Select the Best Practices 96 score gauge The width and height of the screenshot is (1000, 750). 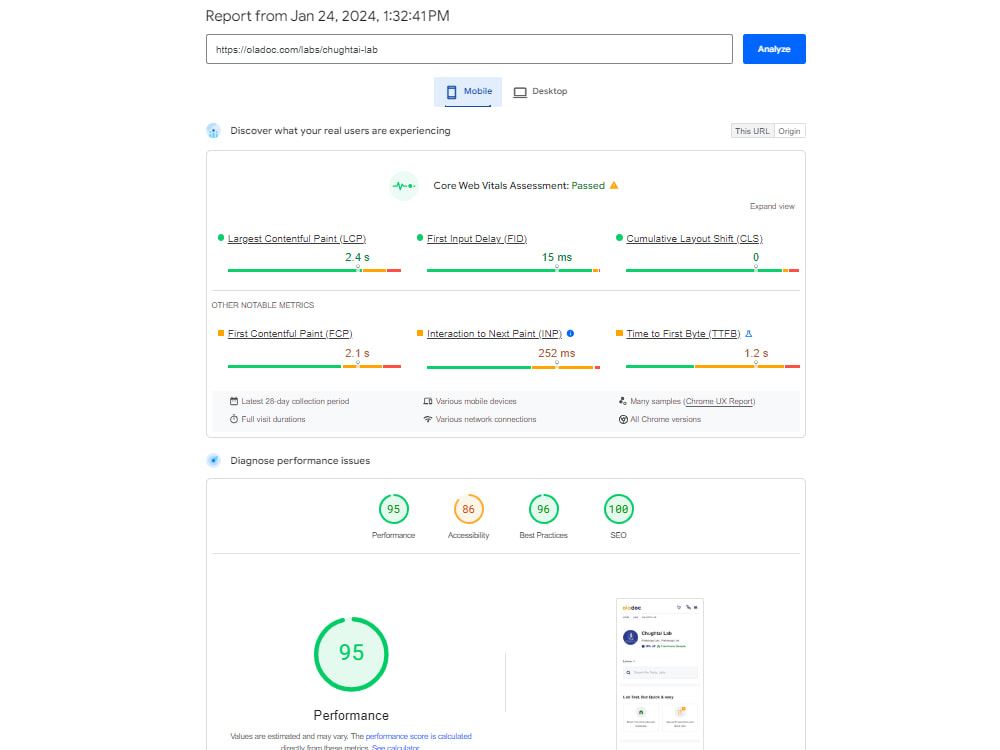pyautogui.click(x=543, y=509)
